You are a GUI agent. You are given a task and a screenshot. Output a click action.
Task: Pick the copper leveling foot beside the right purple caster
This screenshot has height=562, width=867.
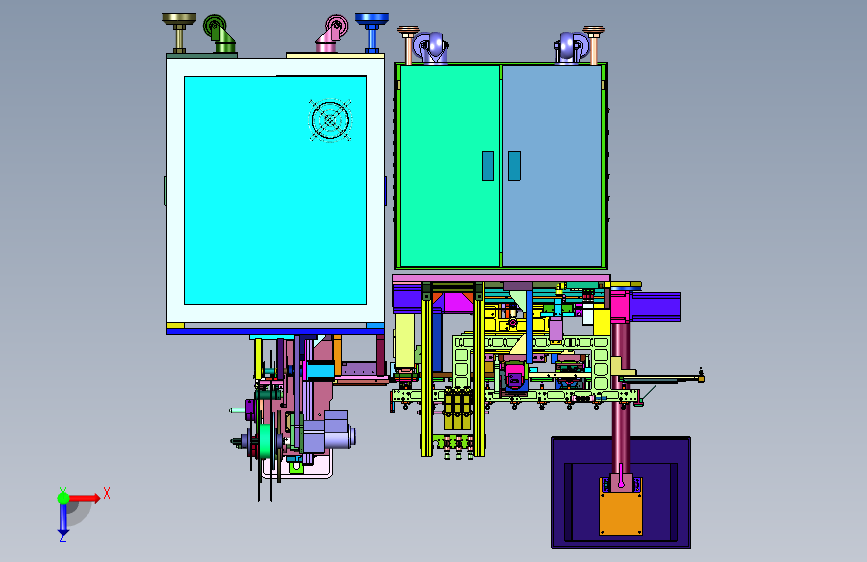click(x=593, y=45)
